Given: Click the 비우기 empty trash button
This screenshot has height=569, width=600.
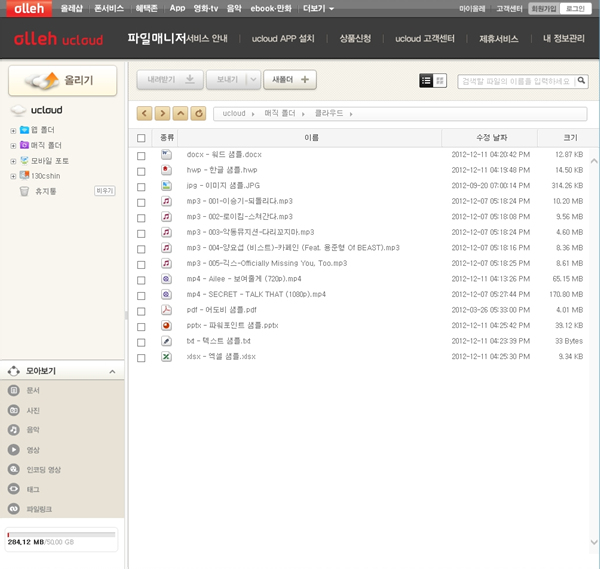Looking at the screenshot, I should (104, 191).
